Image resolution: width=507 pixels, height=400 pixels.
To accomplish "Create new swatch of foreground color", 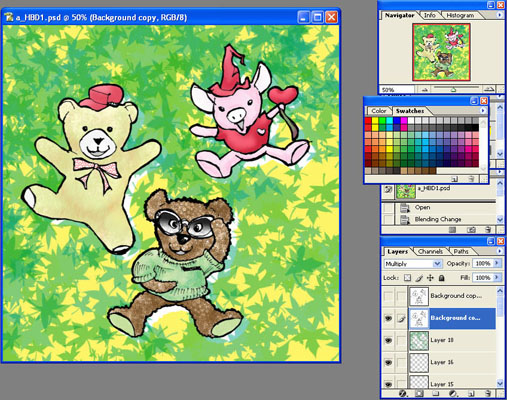I will [454, 179].
